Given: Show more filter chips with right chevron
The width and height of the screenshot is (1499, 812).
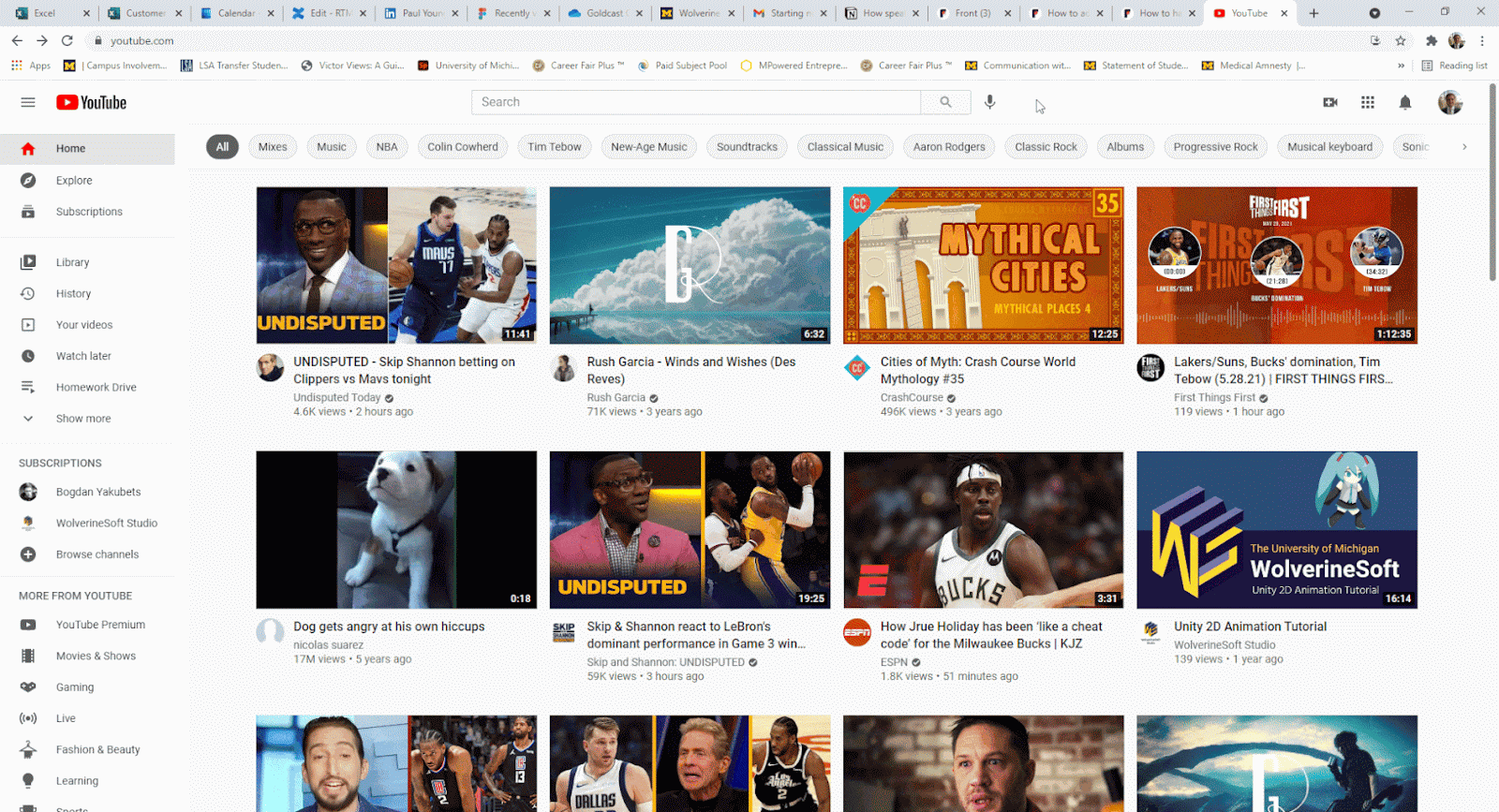Looking at the screenshot, I should pos(1464,147).
